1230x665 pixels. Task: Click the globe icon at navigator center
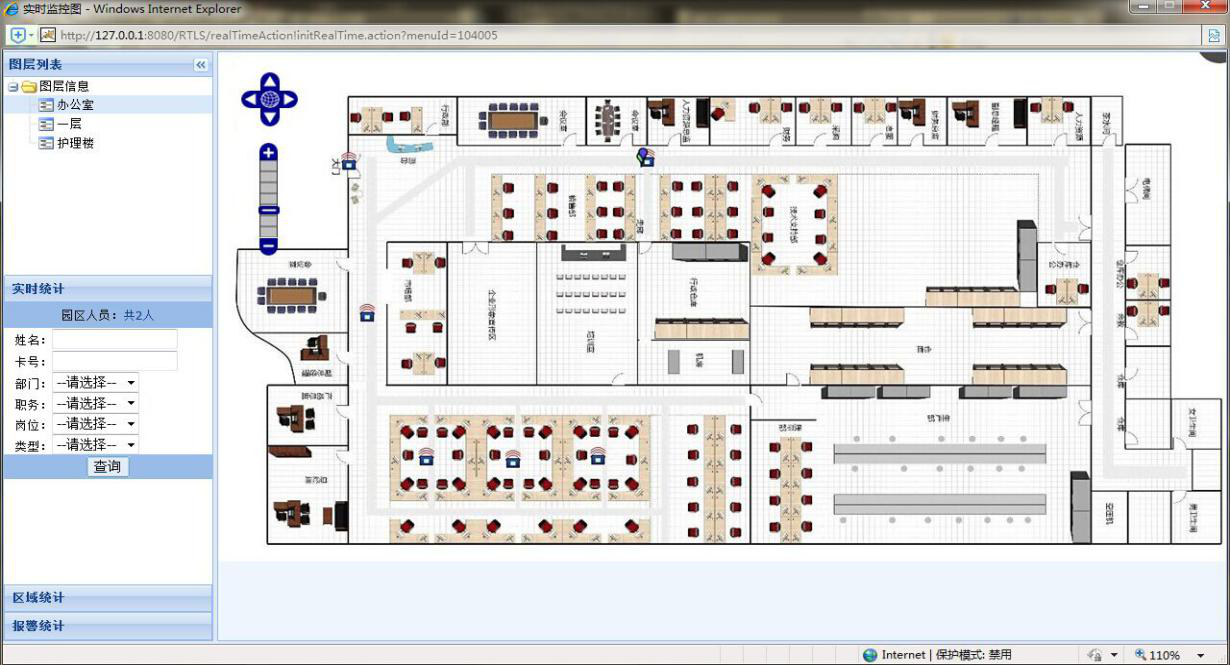(269, 100)
